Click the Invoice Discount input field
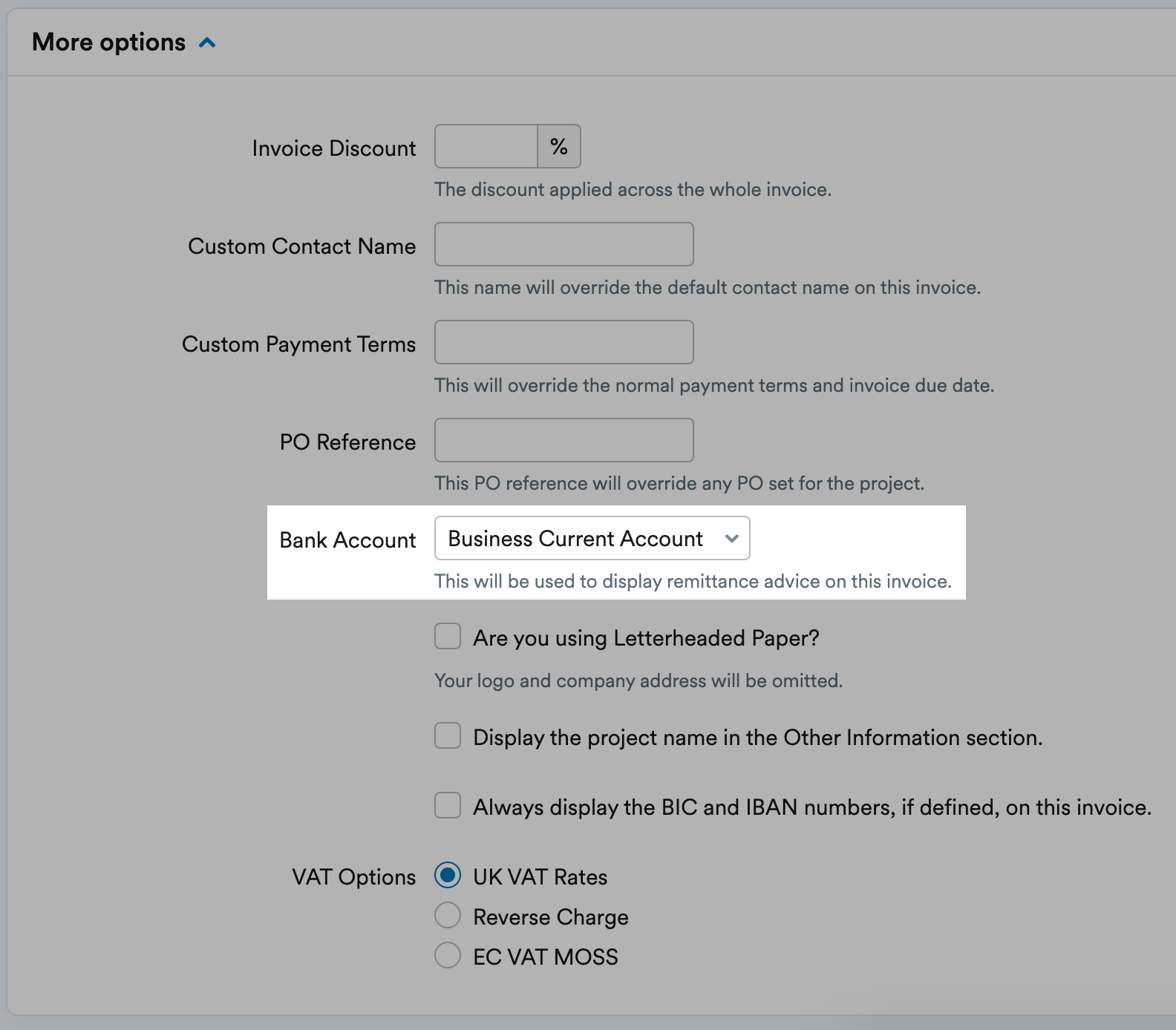Viewport: 1176px width, 1030px height. click(x=484, y=145)
